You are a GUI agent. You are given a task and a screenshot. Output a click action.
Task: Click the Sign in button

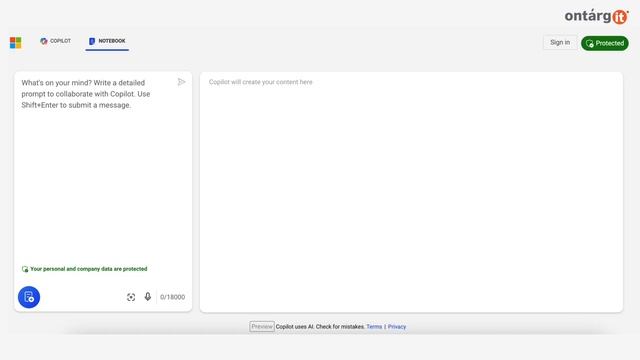(560, 42)
